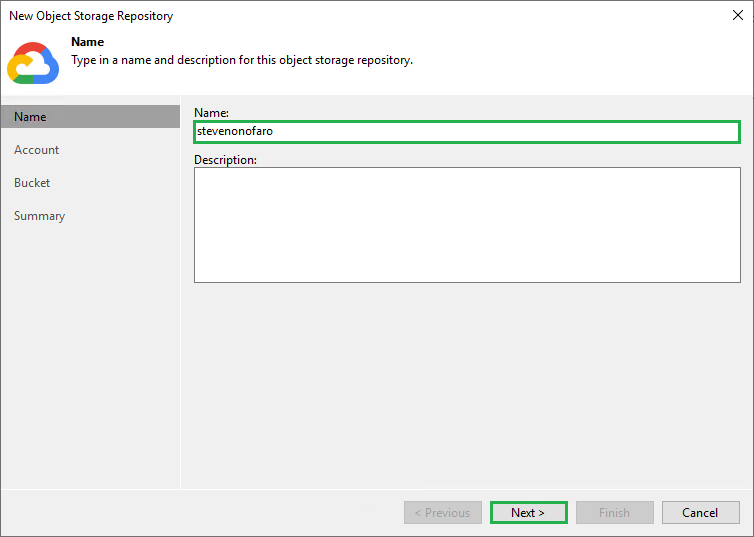Click the Finish button
The height and width of the screenshot is (537, 754).
[x=614, y=513]
